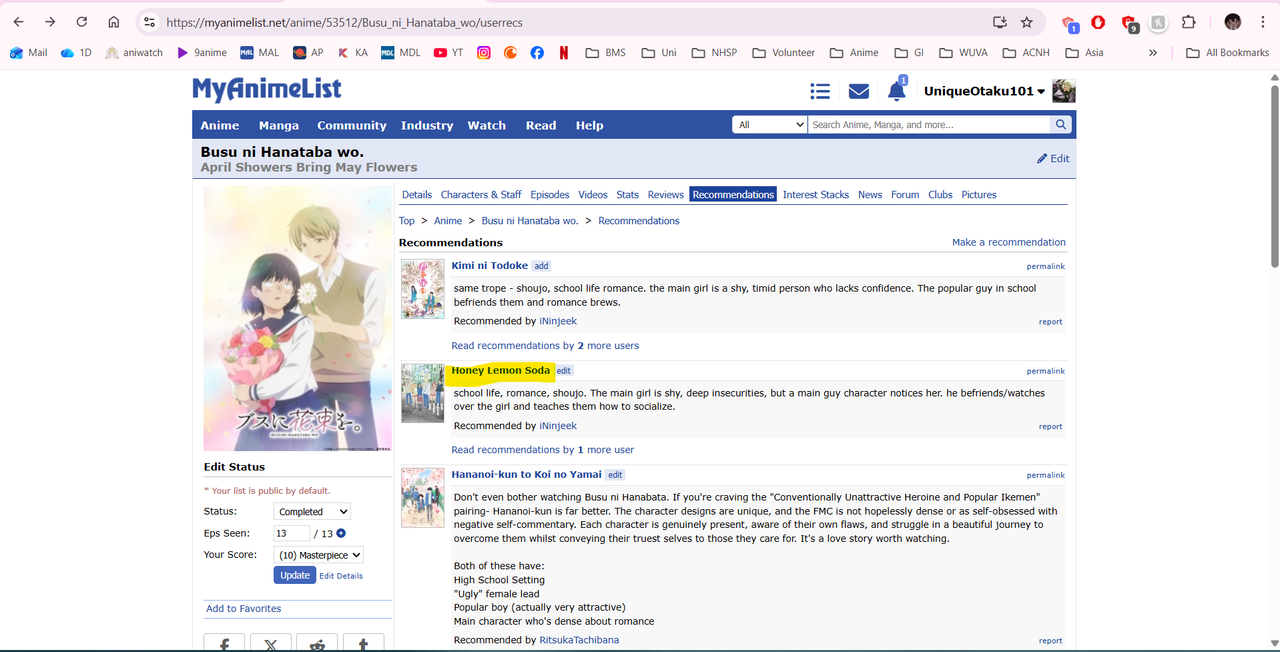Open the anime list icon in the header
This screenshot has height=652, width=1280.
coord(820,91)
